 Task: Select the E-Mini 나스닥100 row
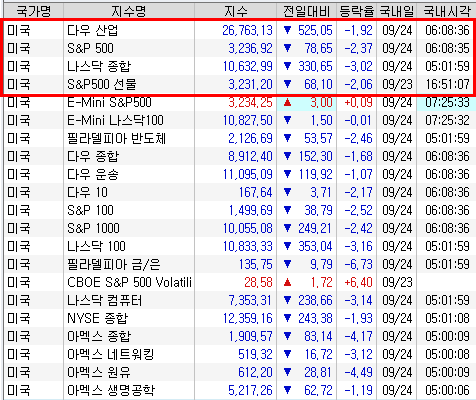238,120
